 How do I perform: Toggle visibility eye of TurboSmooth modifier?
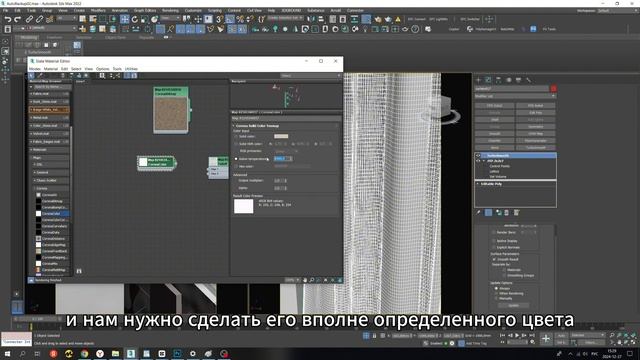coord(478,156)
